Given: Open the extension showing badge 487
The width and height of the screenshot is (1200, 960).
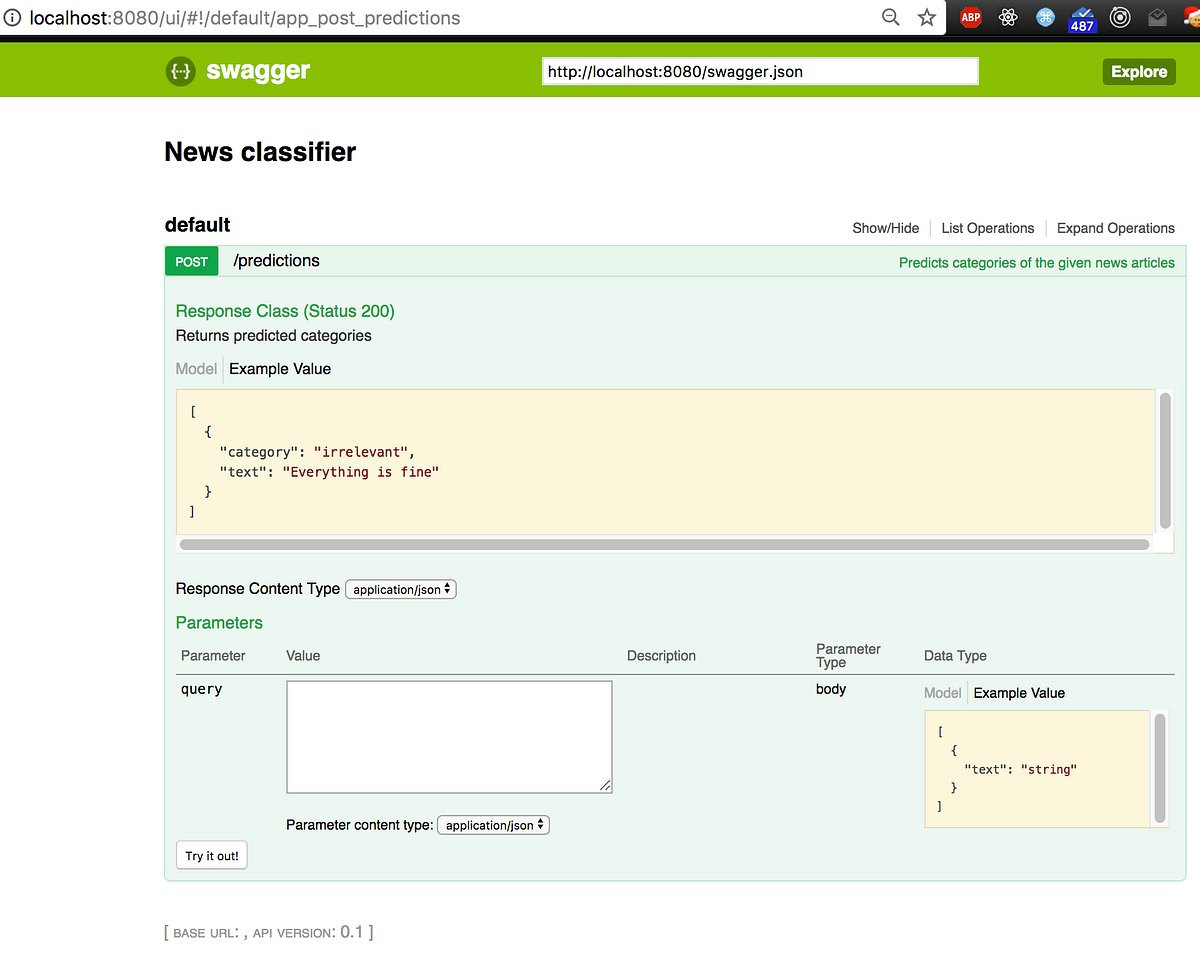Looking at the screenshot, I should tap(1082, 19).
